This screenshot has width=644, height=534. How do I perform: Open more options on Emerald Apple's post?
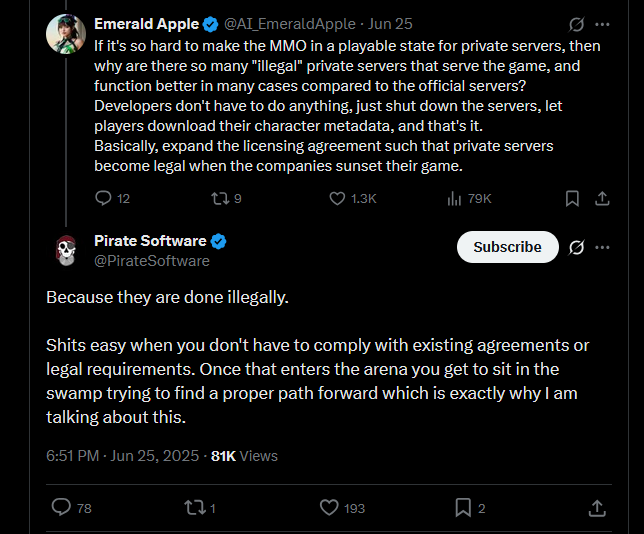tap(602, 24)
